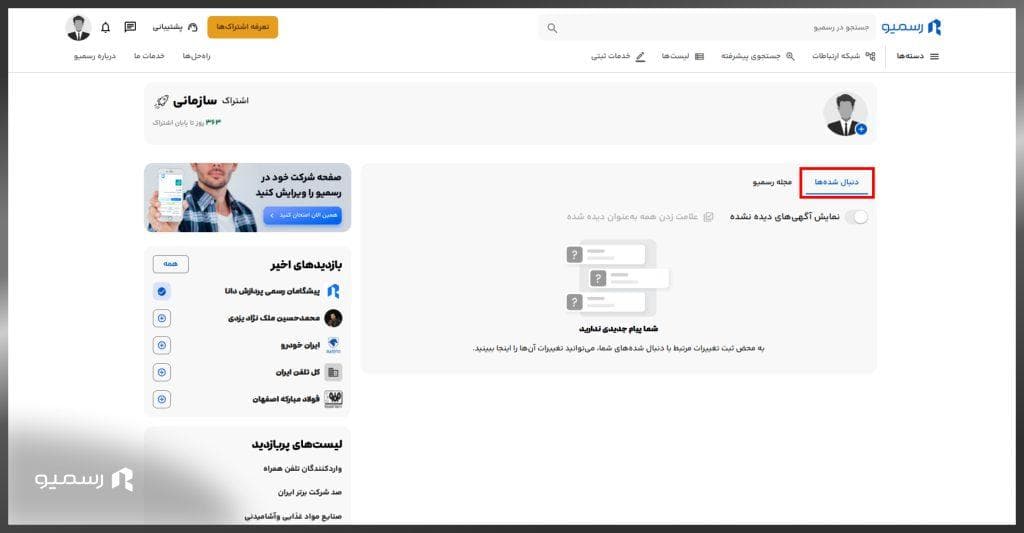Open جستجوی پیشرفته advanced search

pyautogui.click(x=758, y=56)
